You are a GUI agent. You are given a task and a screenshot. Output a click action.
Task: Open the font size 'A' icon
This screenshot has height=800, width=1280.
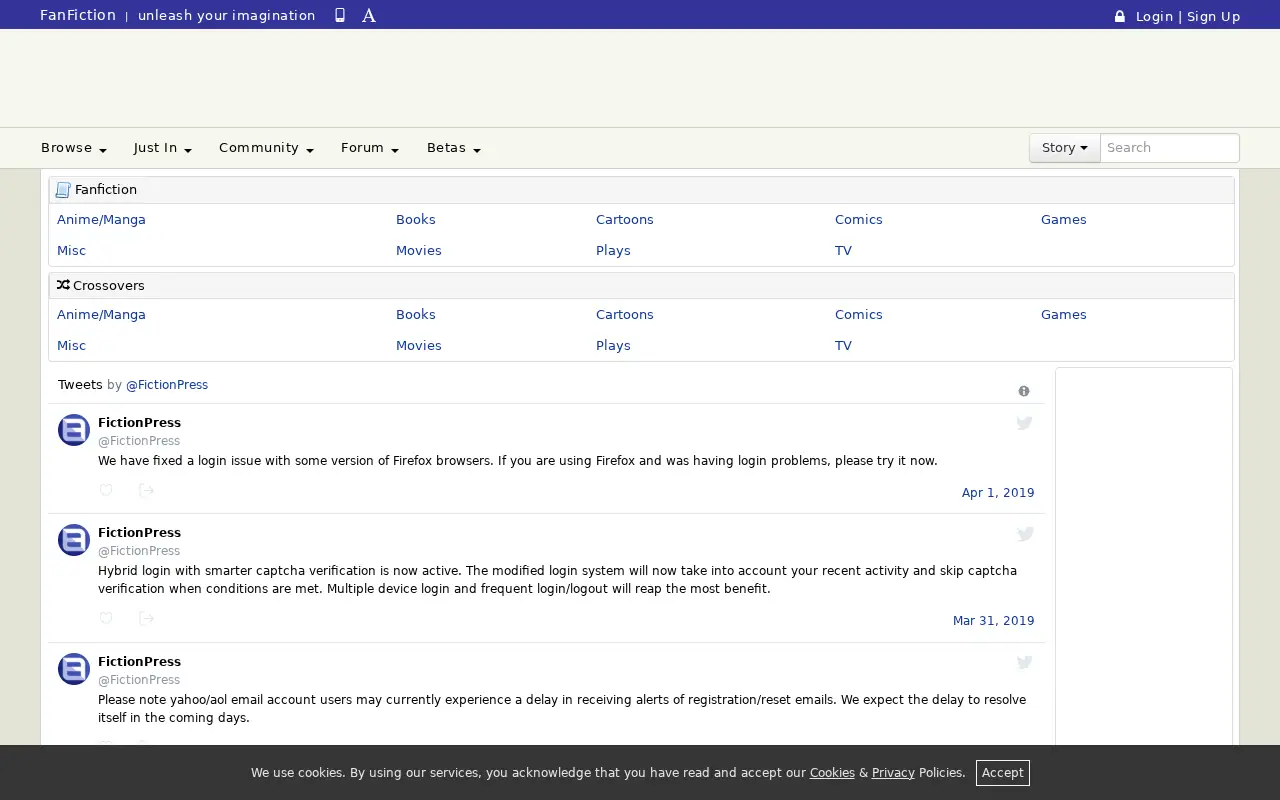(369, 15)
